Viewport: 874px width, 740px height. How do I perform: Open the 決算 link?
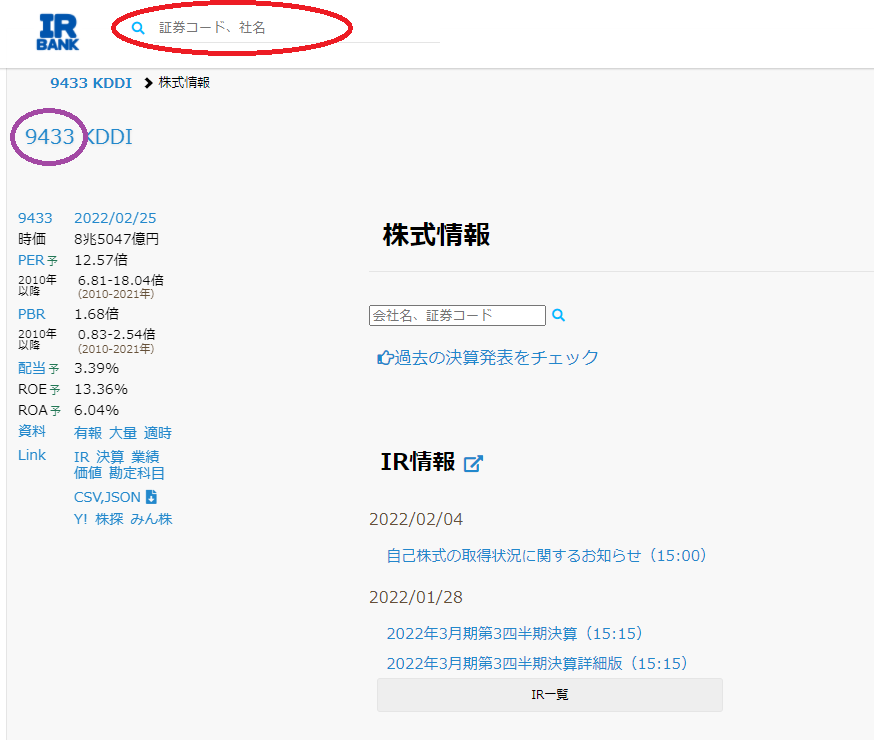point(110,457)
